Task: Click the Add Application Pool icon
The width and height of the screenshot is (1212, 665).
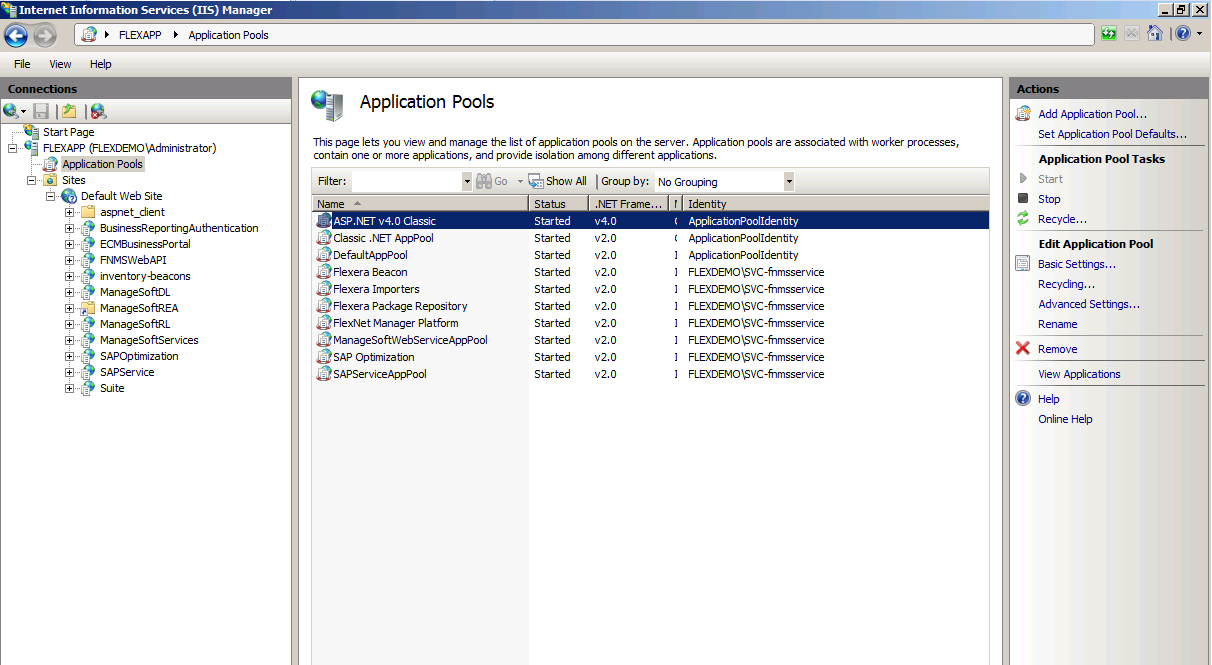Action: click(x=1023, y=114)
